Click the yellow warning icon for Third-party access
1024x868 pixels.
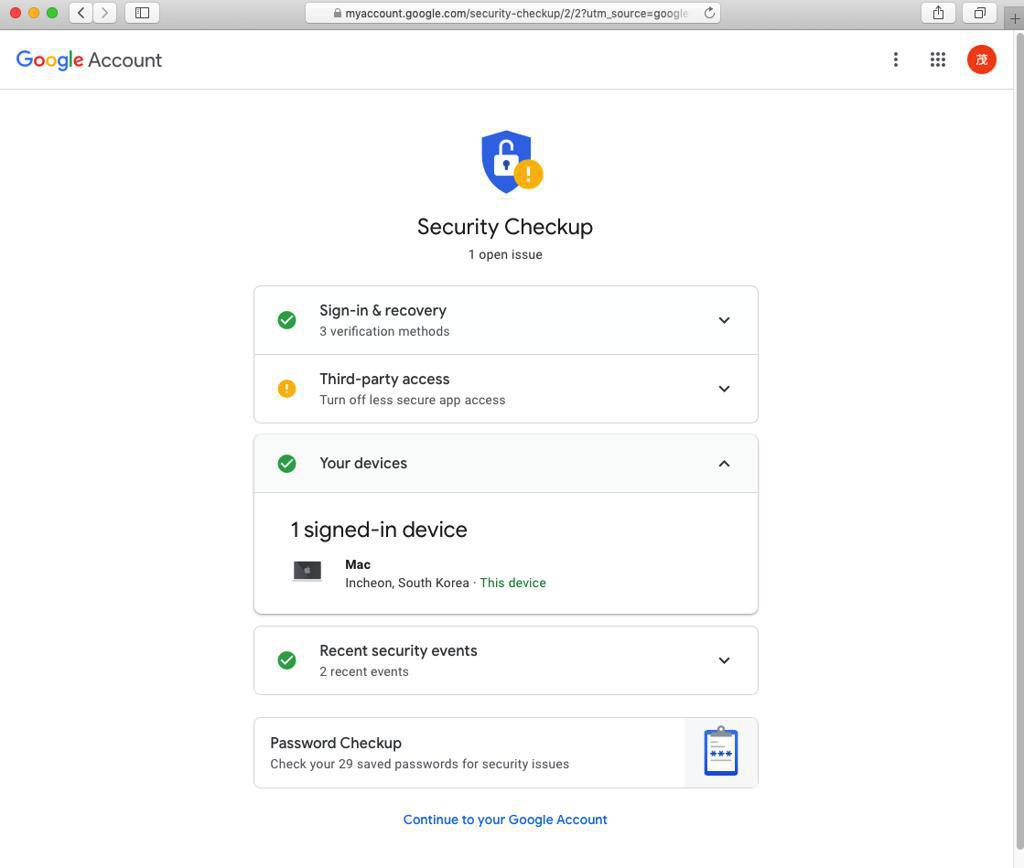287,389
